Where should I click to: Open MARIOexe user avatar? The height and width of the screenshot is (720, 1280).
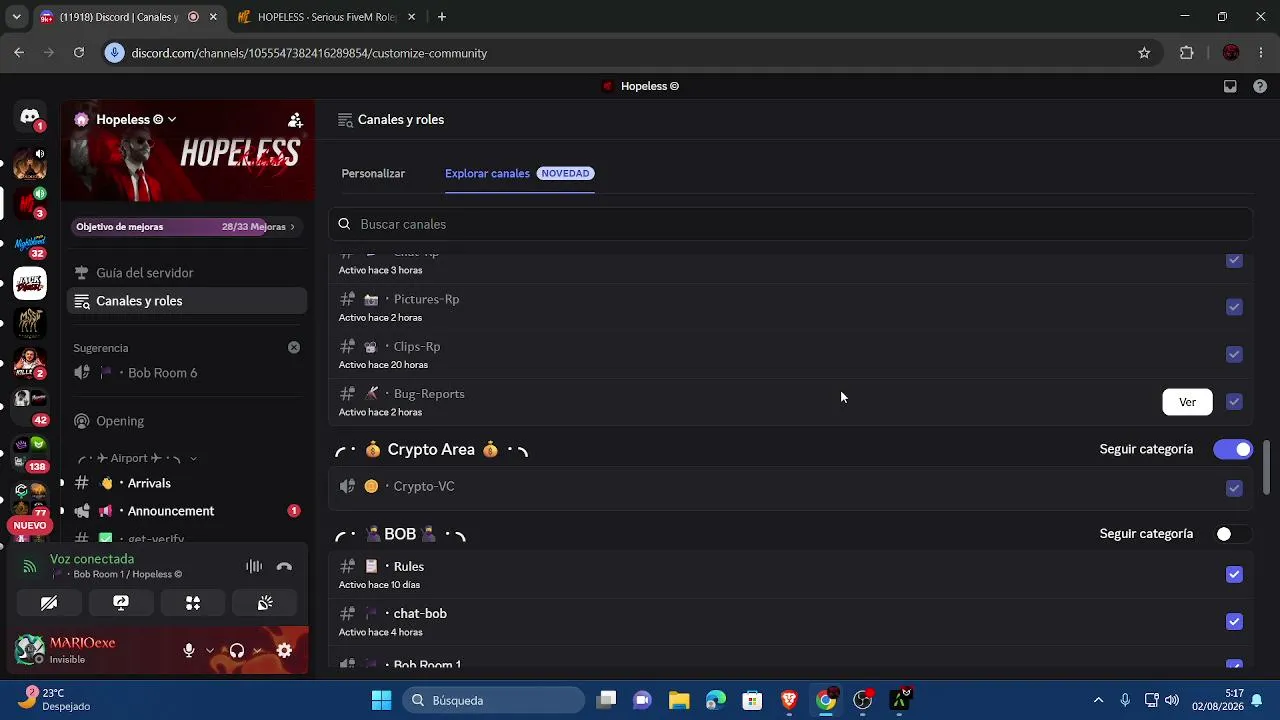click(x=30, y=650)
